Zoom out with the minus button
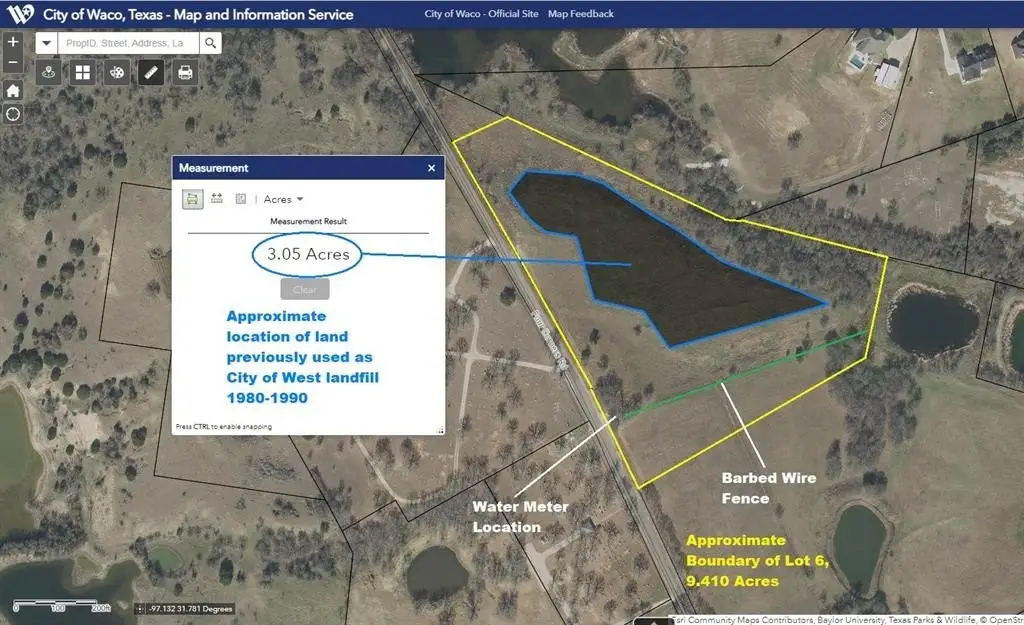Screen dimensions: 1024x625 13,64
